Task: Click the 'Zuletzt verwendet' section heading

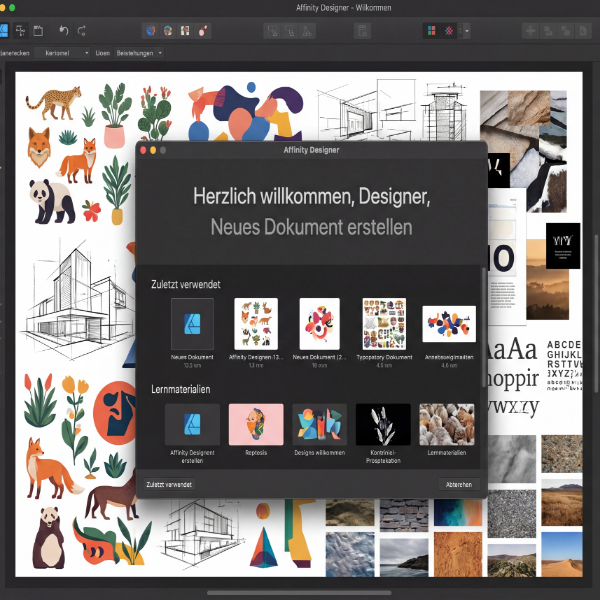Action: [186, 284]
